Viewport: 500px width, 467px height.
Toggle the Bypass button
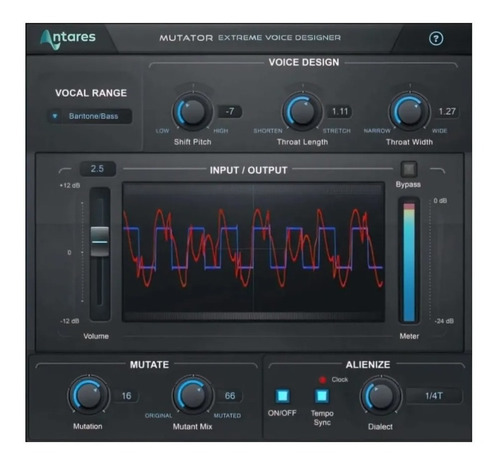click(409, 169)
